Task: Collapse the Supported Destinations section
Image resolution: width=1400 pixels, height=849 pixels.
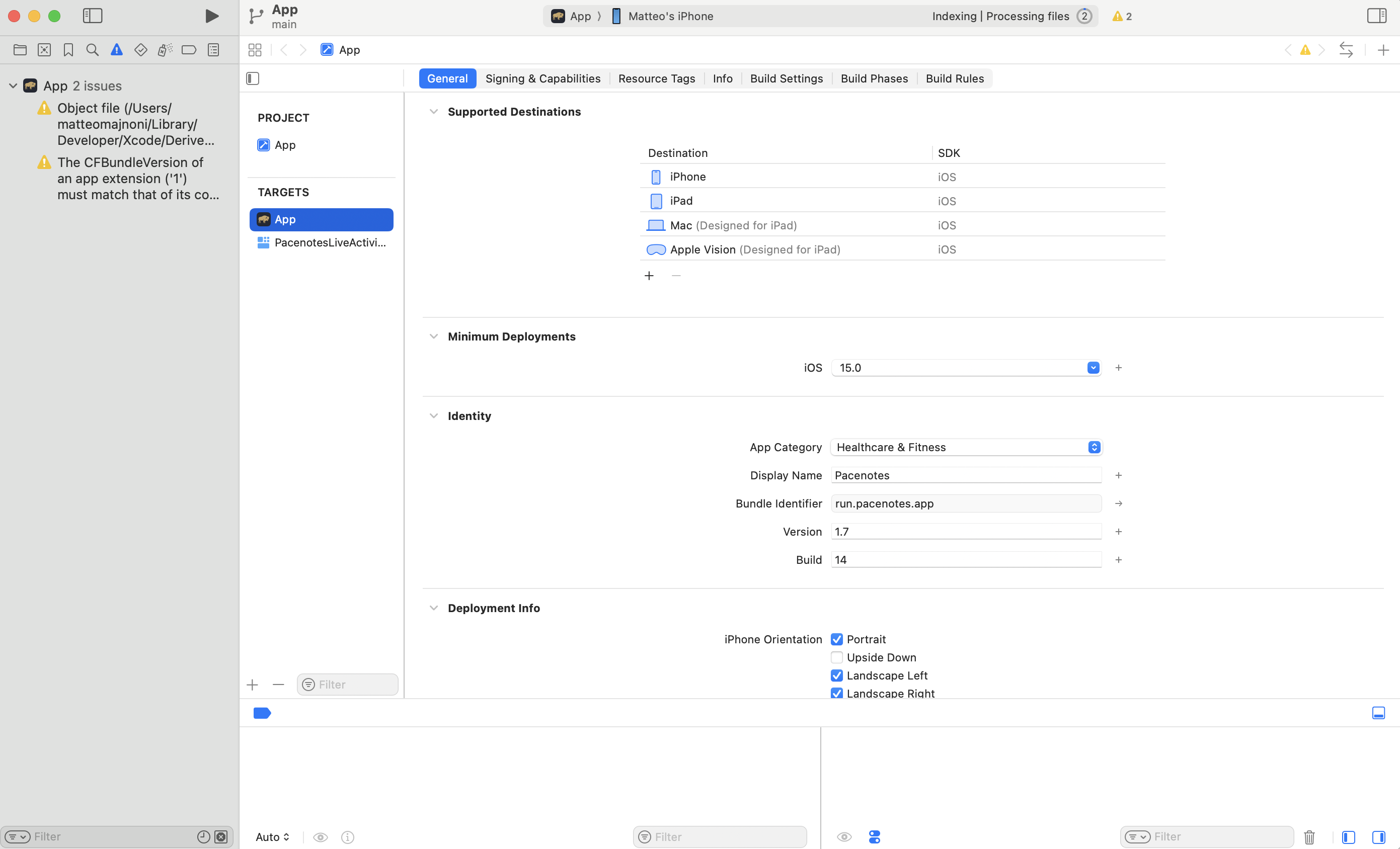Action: pos(433,112)
